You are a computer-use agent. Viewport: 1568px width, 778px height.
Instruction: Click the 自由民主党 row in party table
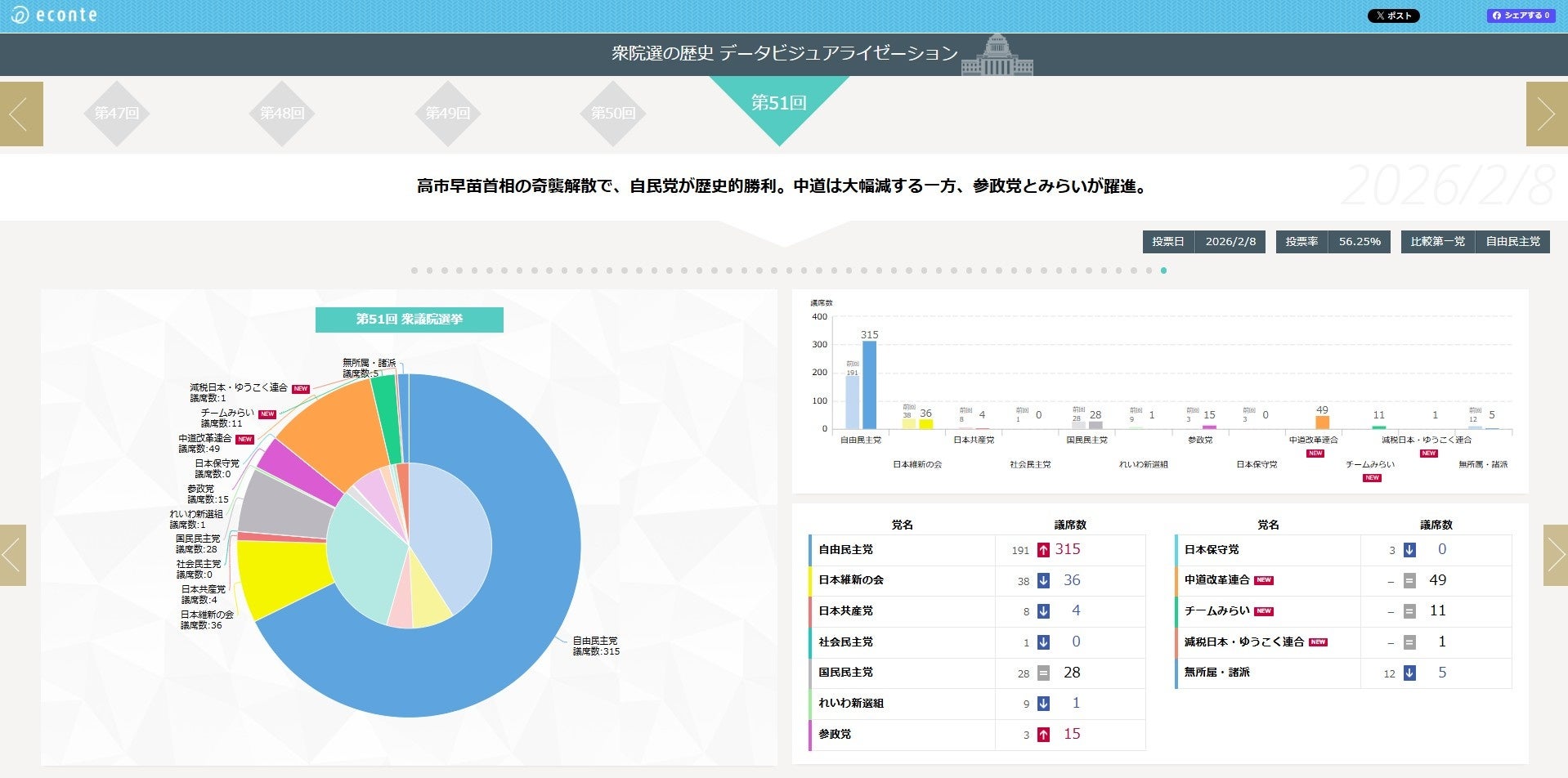[977, 550]
